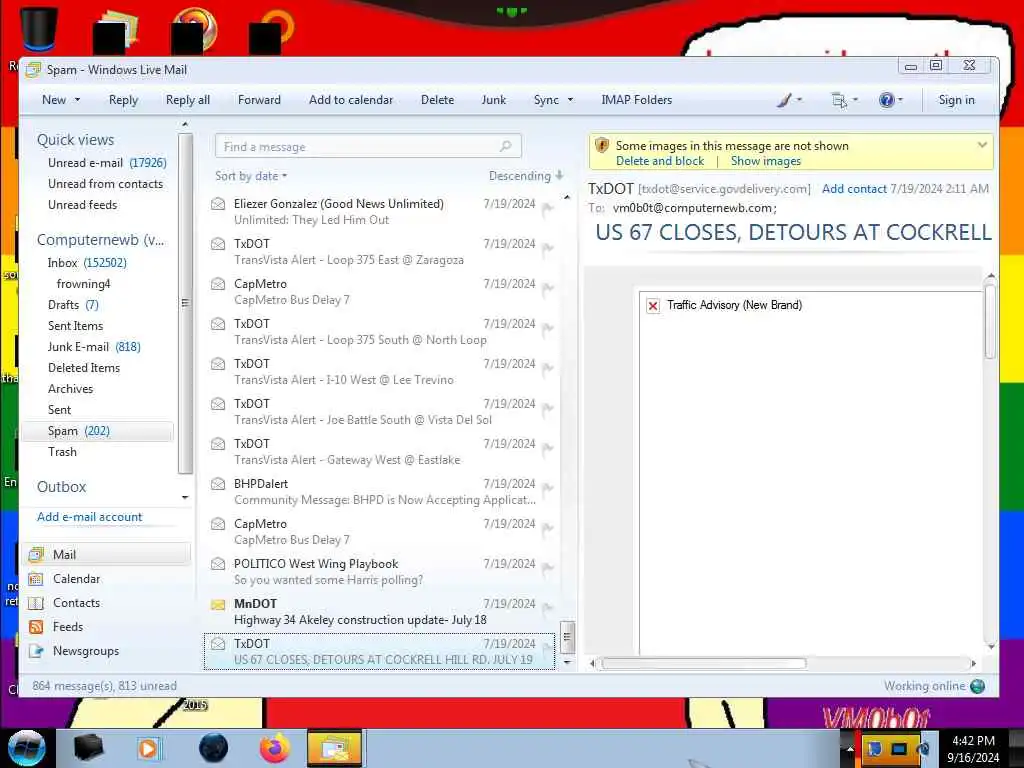Viewport: 1024px width, 768px height.
Task: Click Add to calendar
Action: click(x=351, y=100)
